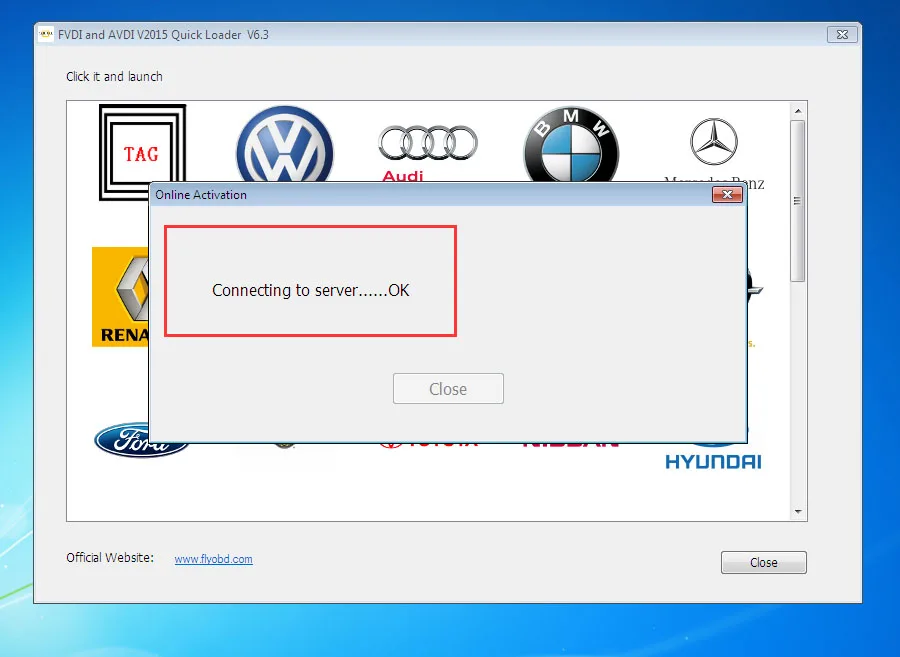Click the Quick Loader title bar app icon
Viewport: 900px width, 657px height.
pos(46,34)
